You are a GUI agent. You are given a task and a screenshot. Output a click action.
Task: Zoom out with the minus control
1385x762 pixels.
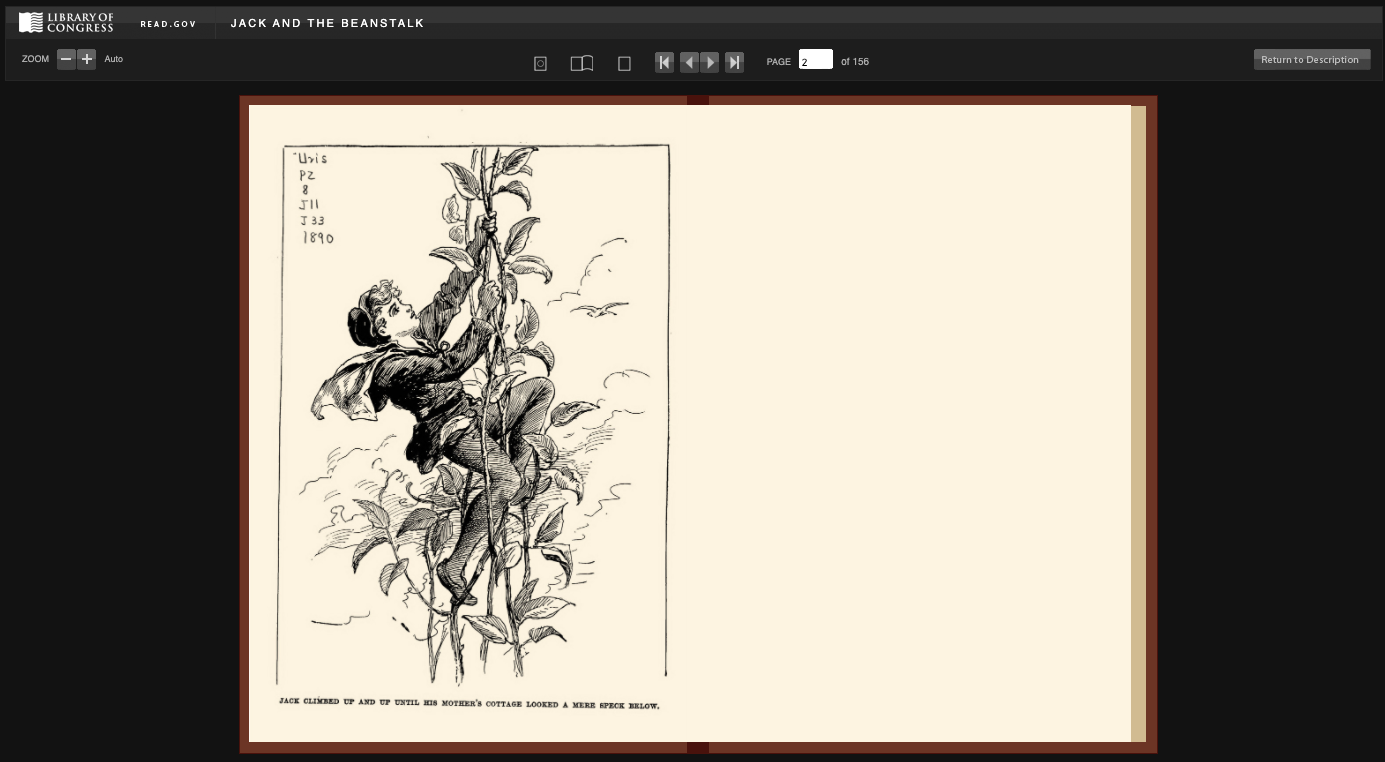66,59
